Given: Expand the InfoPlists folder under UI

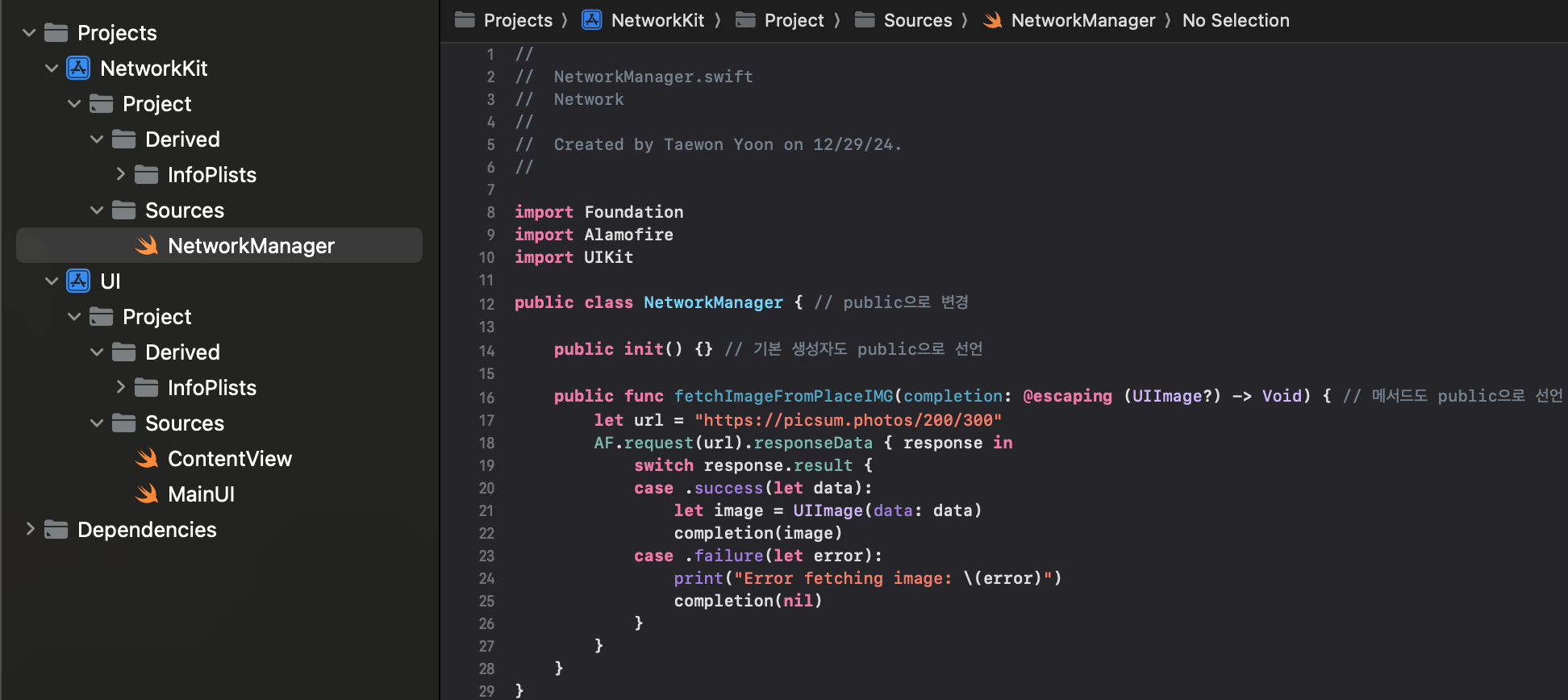Looking at the screenshot, I should 120,387.
